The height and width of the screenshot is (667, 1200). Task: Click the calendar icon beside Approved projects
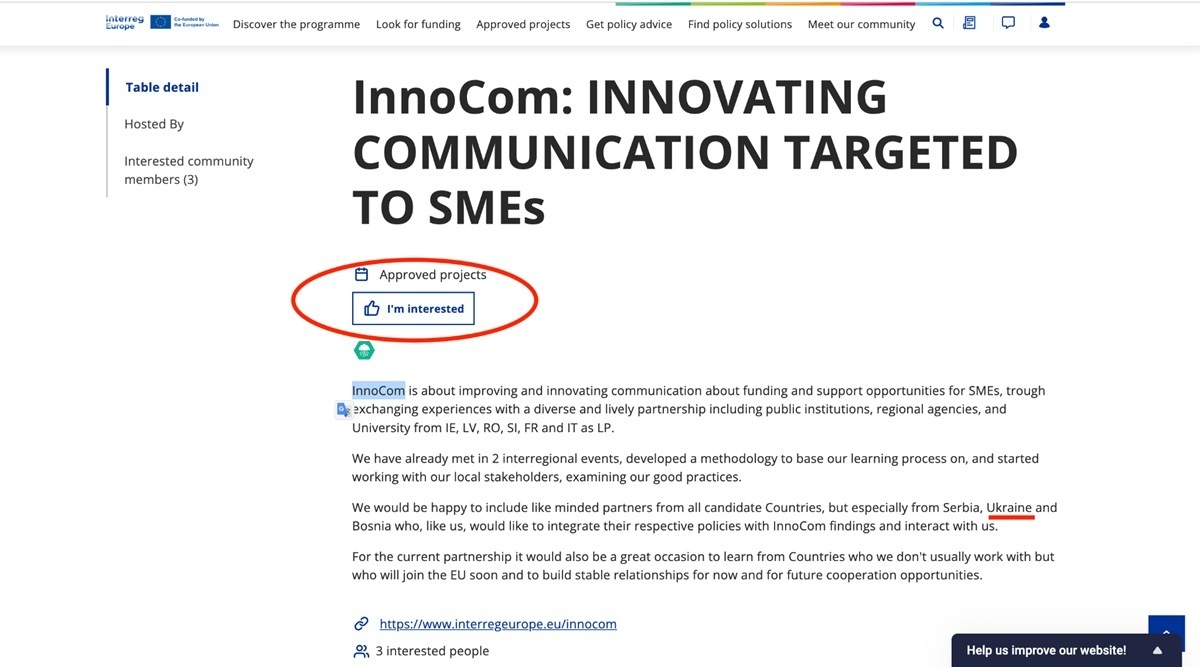point(362,274)
